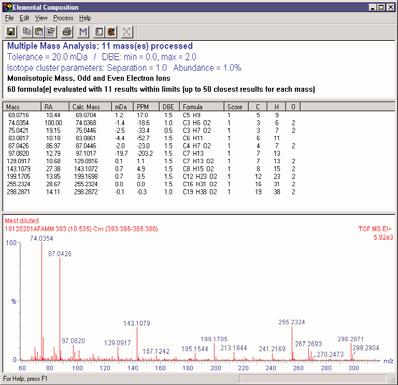Open the Help menu
The image size is (398, 385).
(x=85, y=18)
